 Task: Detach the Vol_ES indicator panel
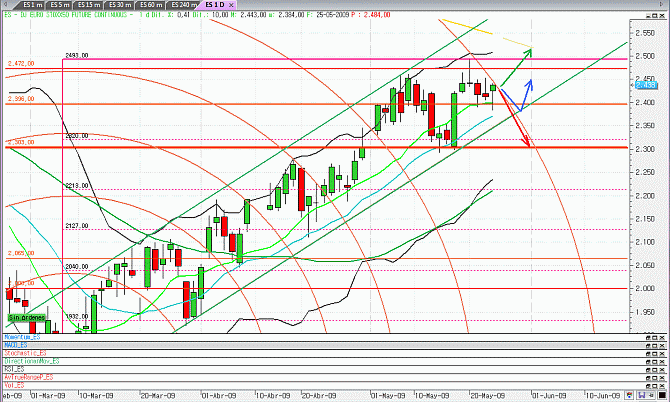point(648,385)
